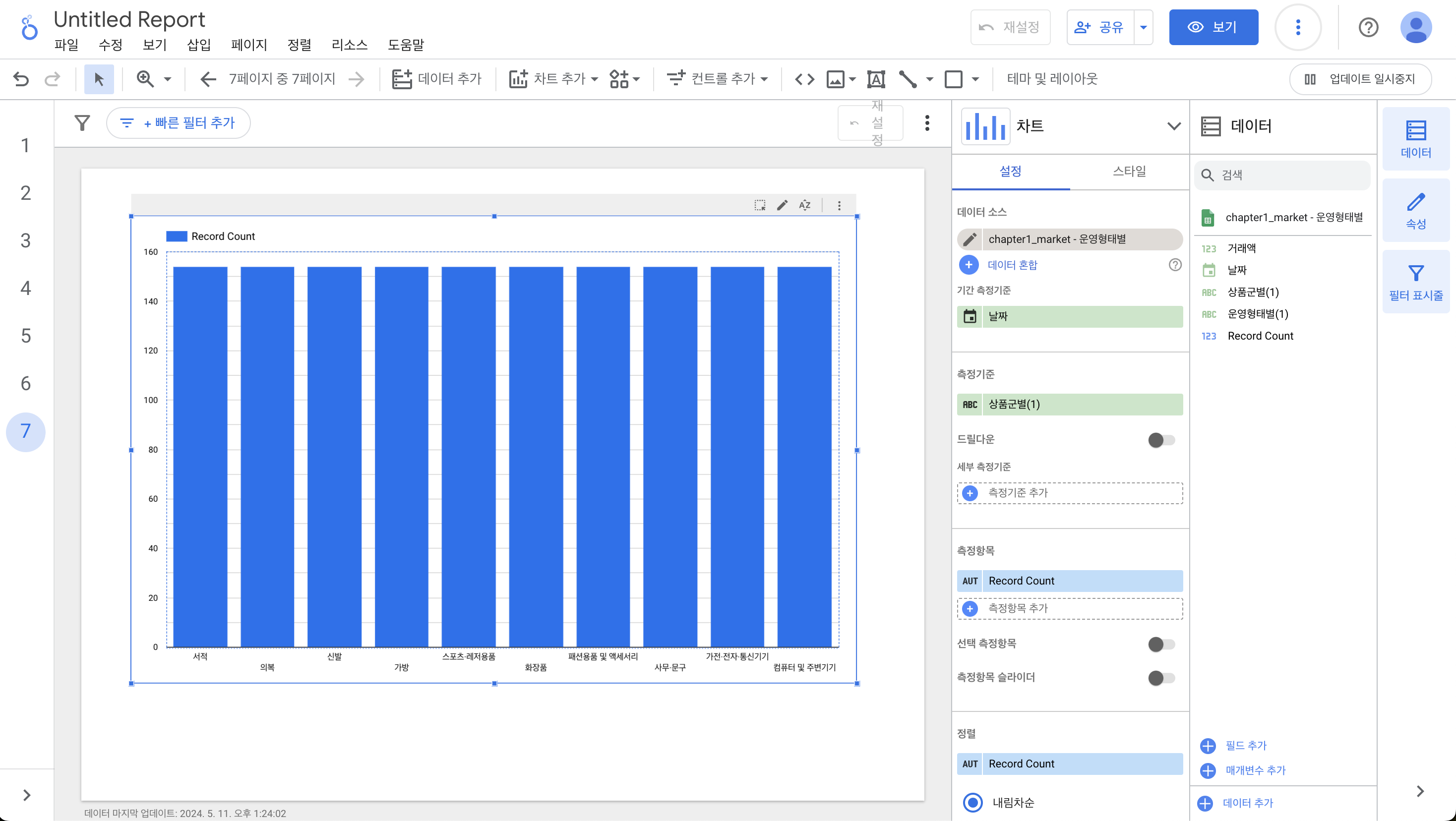This screenshot has width=1456, height=821.
Task: Expand the 차트 type chevron
Action: tap(1173, 126)
